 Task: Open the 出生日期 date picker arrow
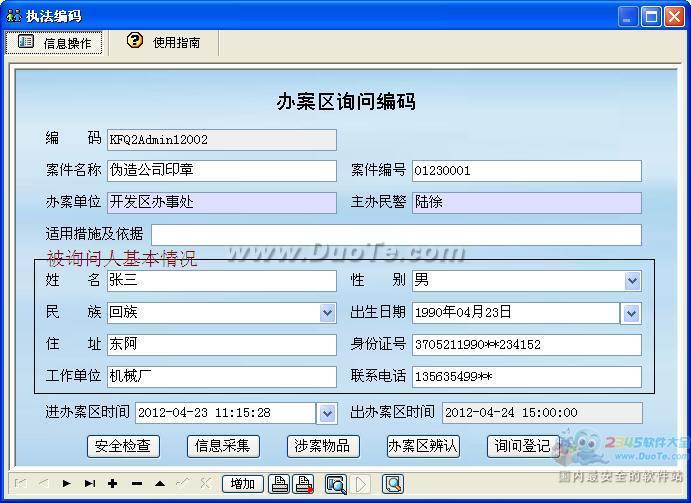click(631, 313)
